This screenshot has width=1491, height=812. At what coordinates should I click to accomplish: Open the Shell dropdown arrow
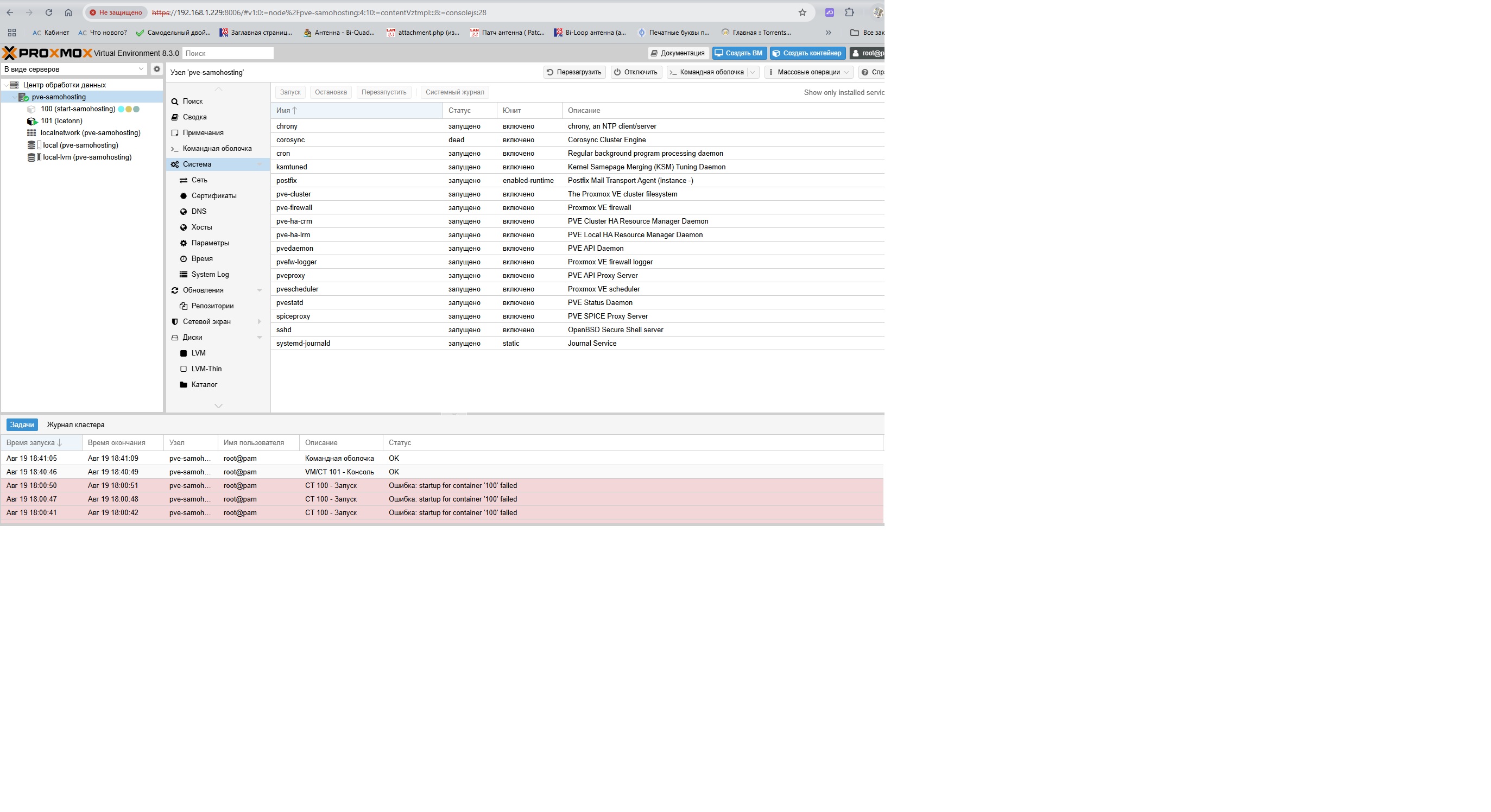pyautogui.click(x=753, y=72)
